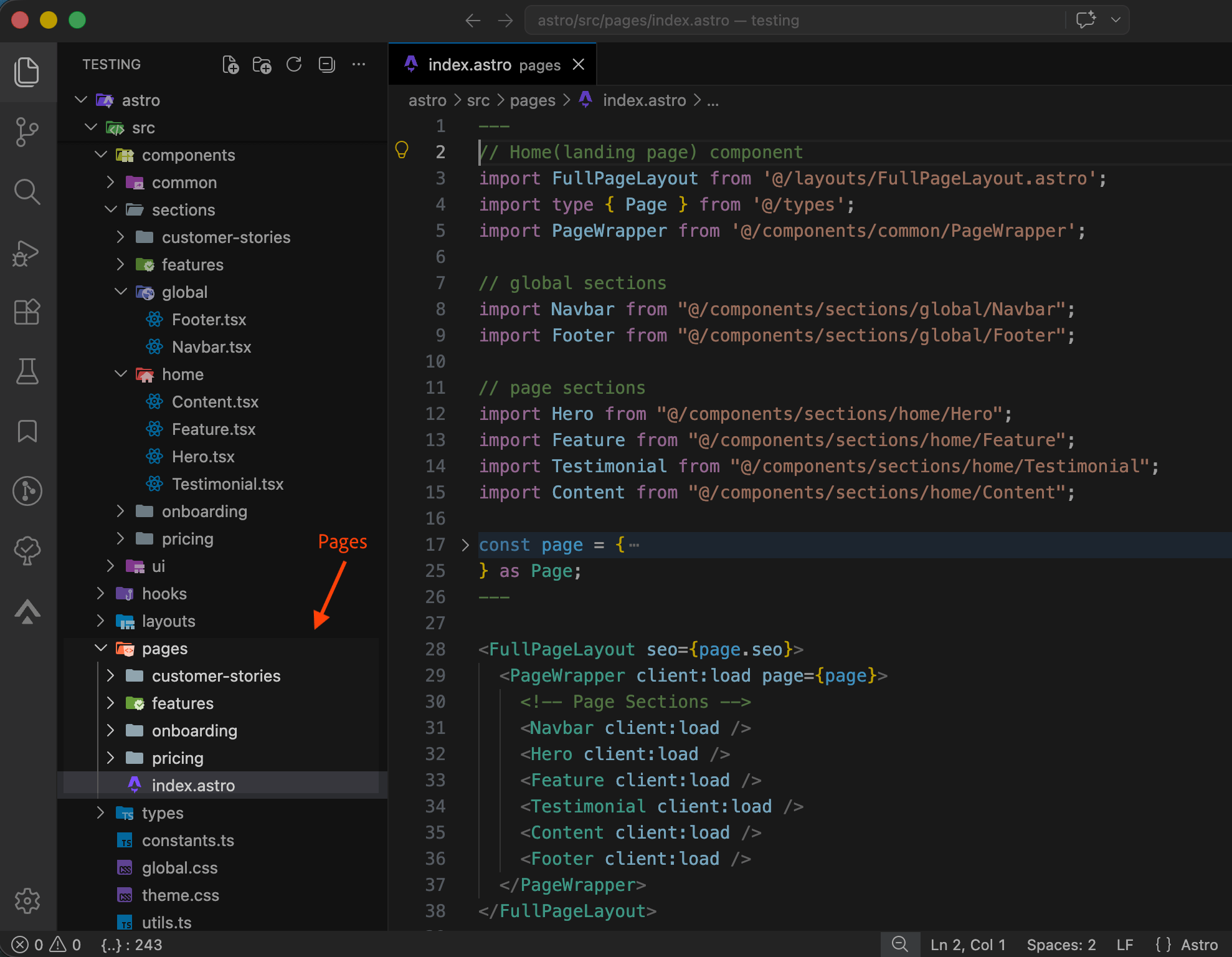
Task: Click the command center search field
Action: coord(794,21)
